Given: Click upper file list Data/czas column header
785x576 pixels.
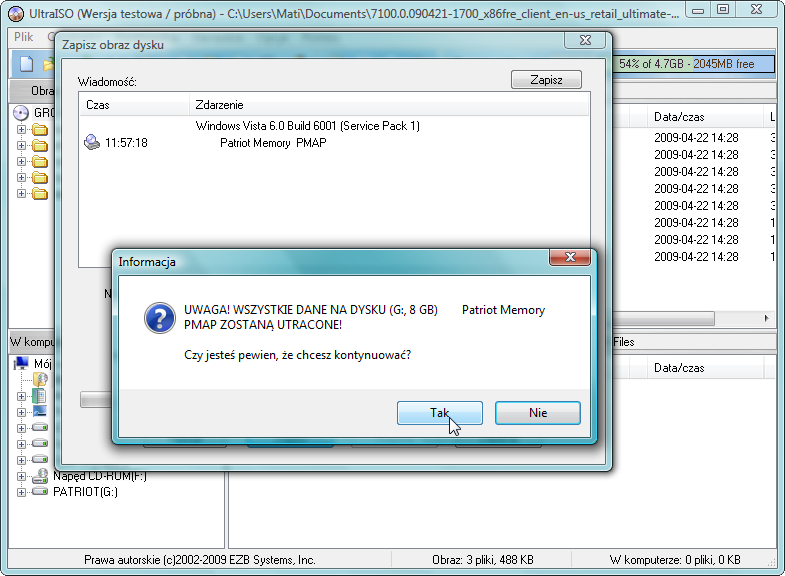Looking at the screenshot, I should point(704,117).
